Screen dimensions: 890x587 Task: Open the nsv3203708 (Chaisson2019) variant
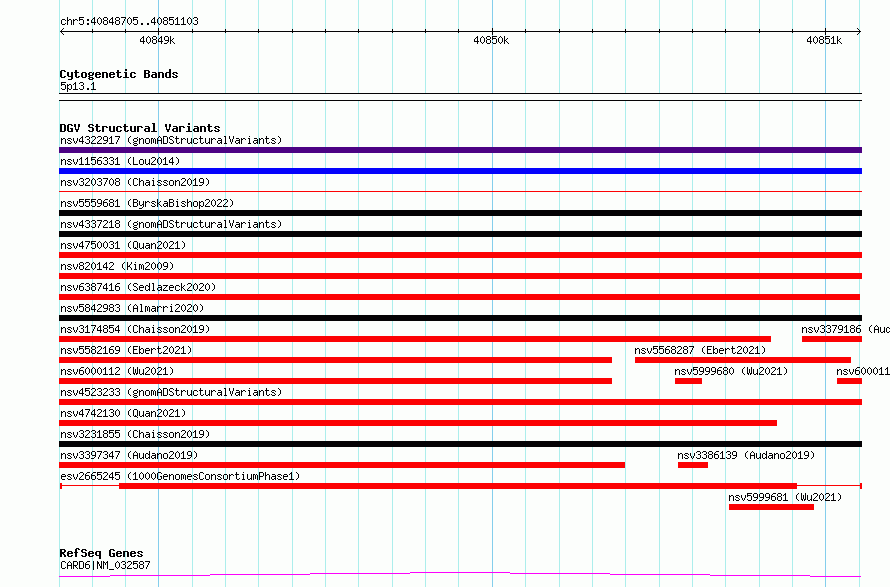coord(133,182)
